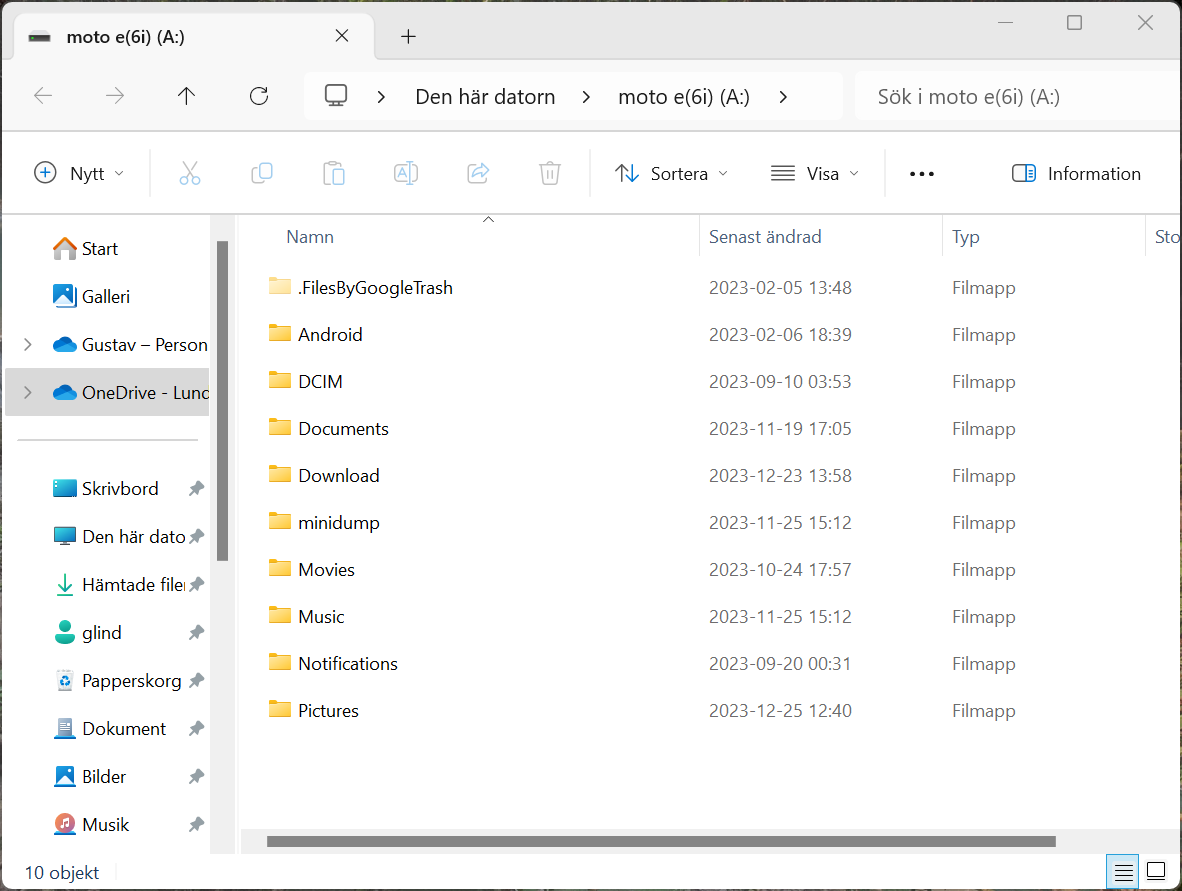Click the Copy icon in toolbar
Image resolution: width=1182 pixels, height=891 pixels.
[262, 173]
